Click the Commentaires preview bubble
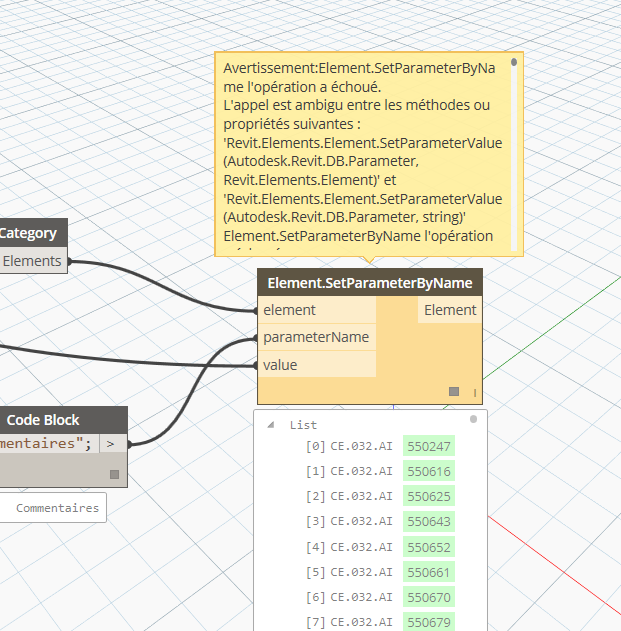The image size is (621, 631). [x=56, y=507]
